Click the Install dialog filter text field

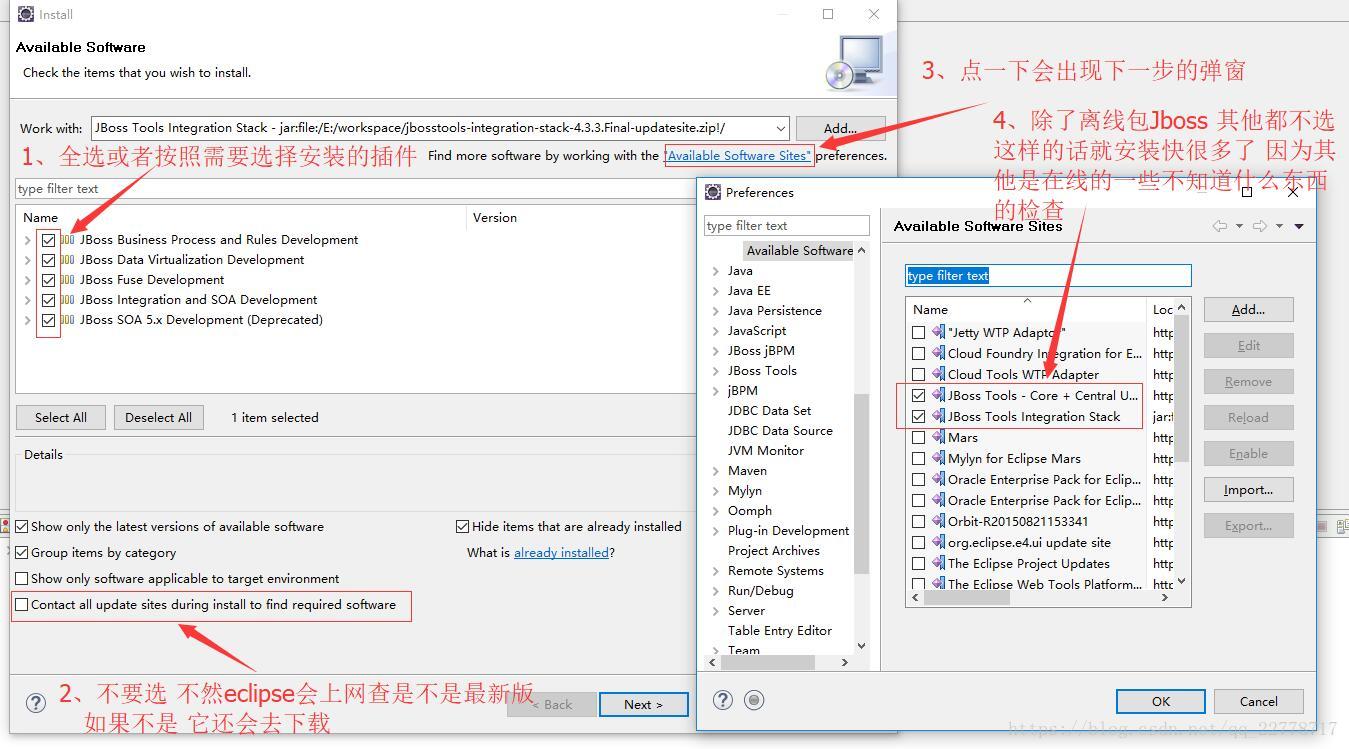[355, 188]
